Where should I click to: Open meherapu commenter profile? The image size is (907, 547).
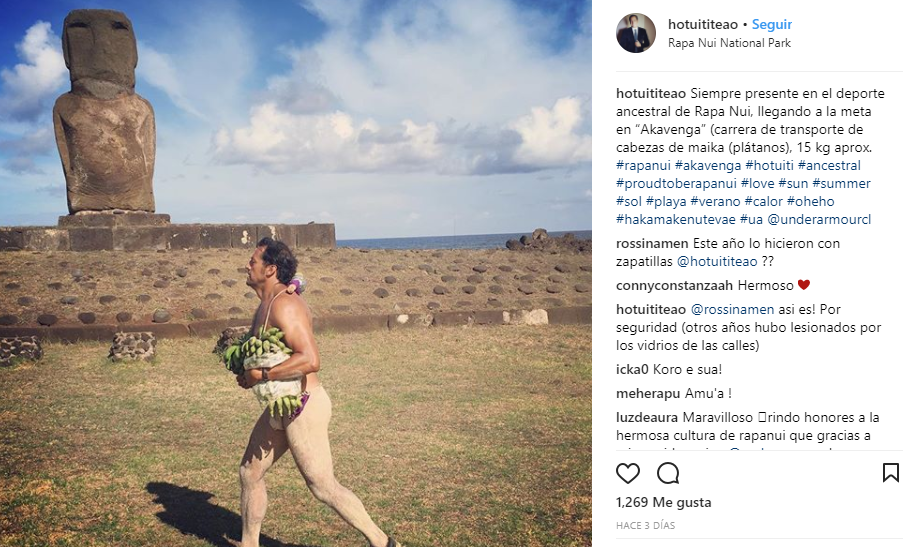tap(646, 393)
